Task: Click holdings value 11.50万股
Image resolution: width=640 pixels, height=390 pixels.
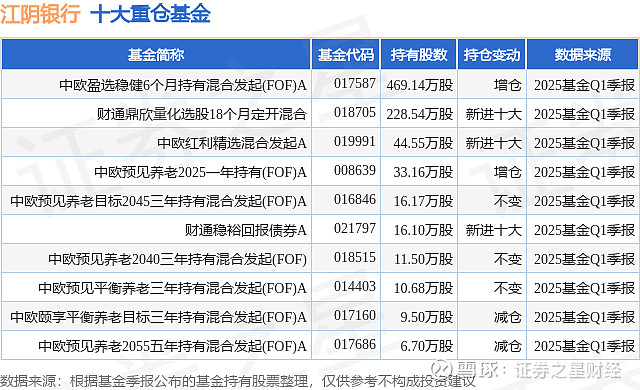Action: point(423,259)
